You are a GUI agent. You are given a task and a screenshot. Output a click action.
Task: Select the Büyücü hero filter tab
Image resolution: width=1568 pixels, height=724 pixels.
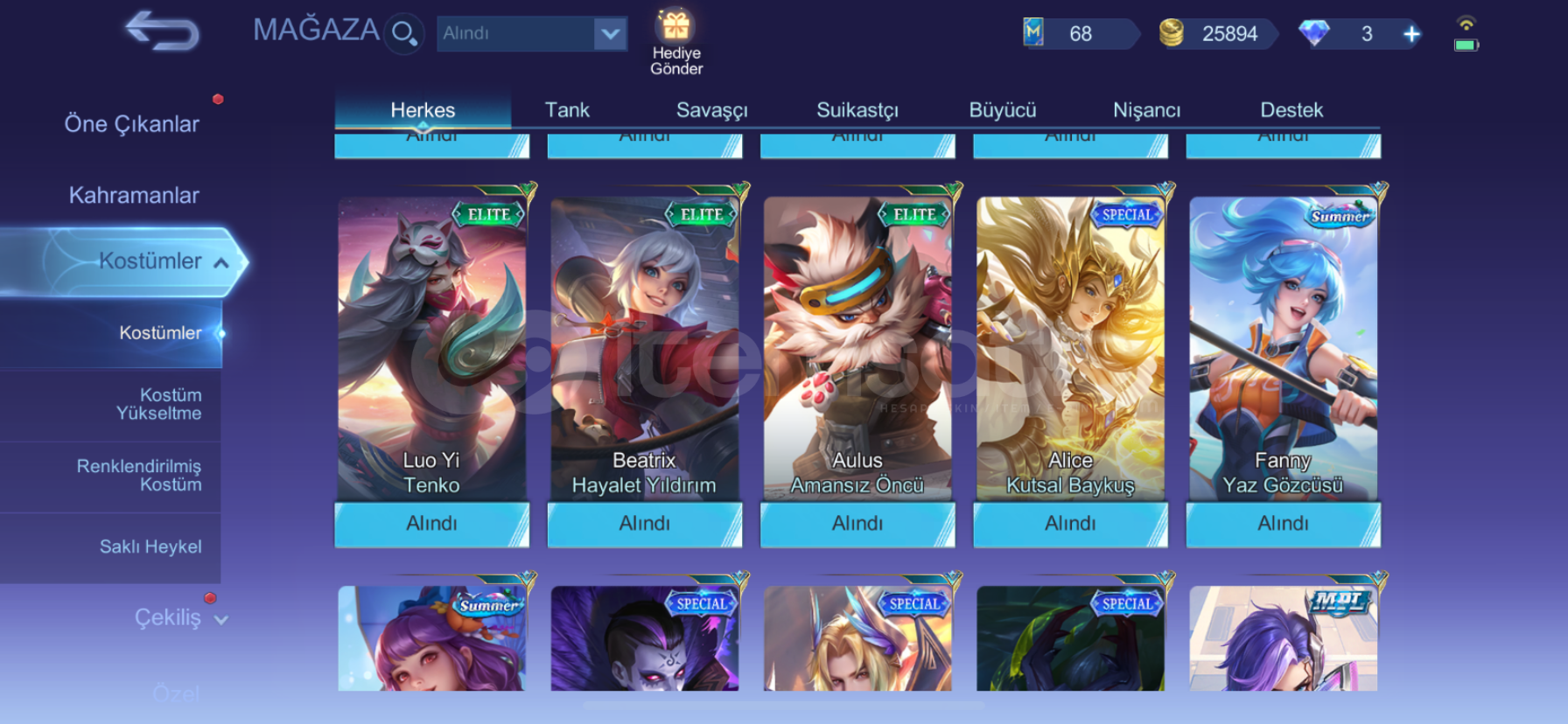pos(1002,110)
